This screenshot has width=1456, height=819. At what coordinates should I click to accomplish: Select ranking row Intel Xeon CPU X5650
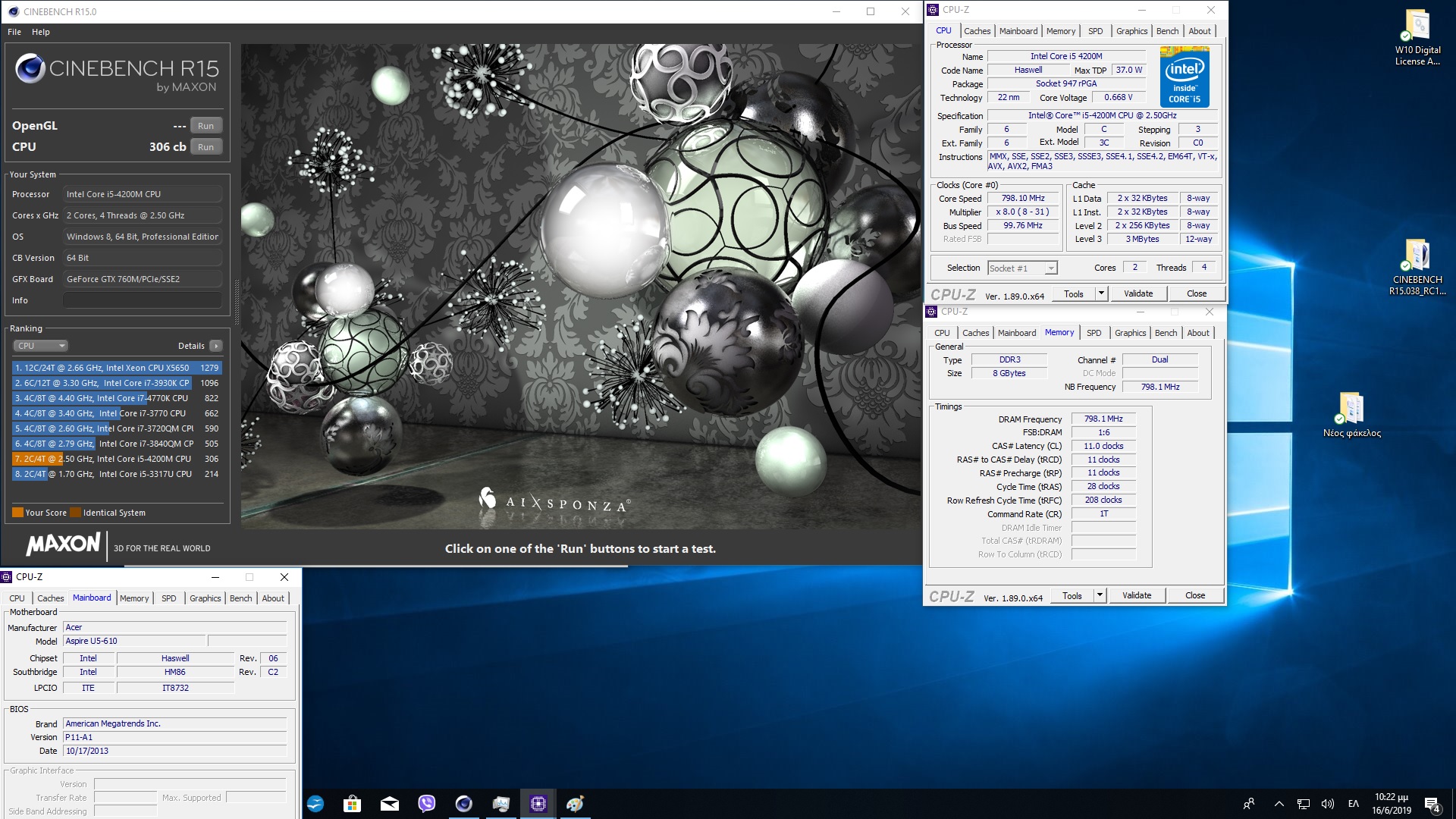pyautogui.click(x=117, y=368)
